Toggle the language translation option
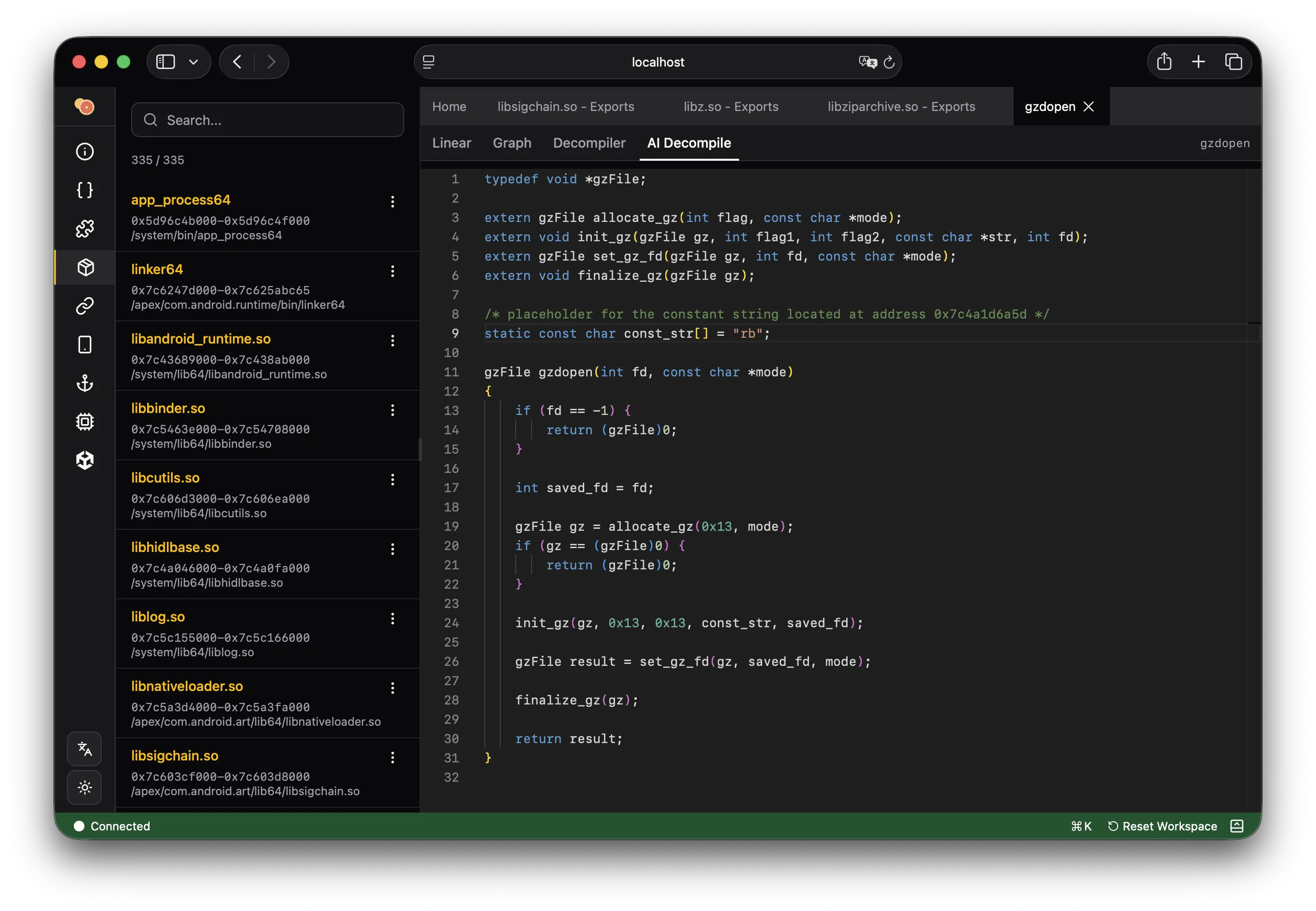This screenshot has width=1316, height=911. coord(84,749)
